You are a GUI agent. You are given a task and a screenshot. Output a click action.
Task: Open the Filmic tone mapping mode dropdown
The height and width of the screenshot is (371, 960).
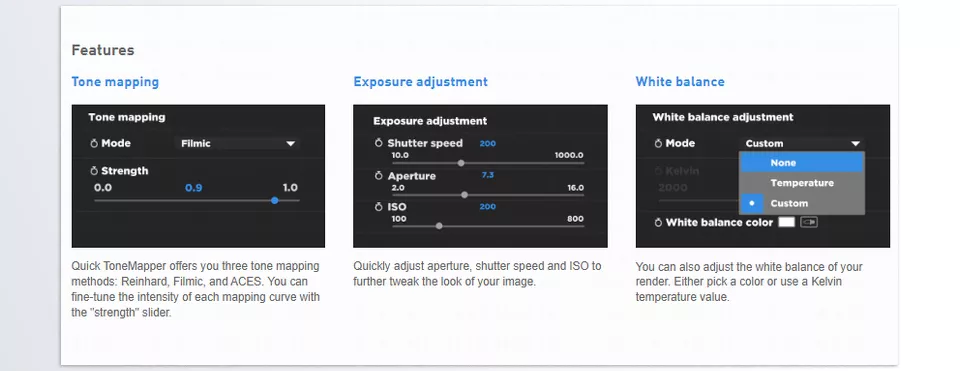(x=238, y=143)
